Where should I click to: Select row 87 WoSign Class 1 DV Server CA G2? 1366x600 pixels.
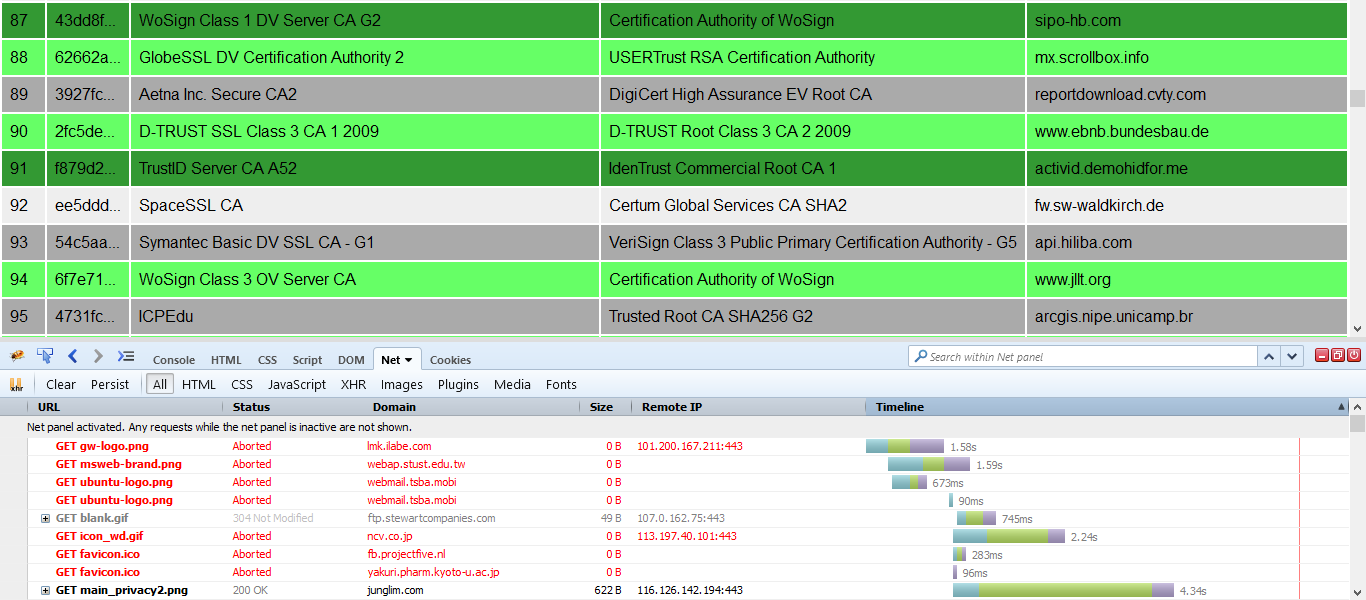pos(674,20)
